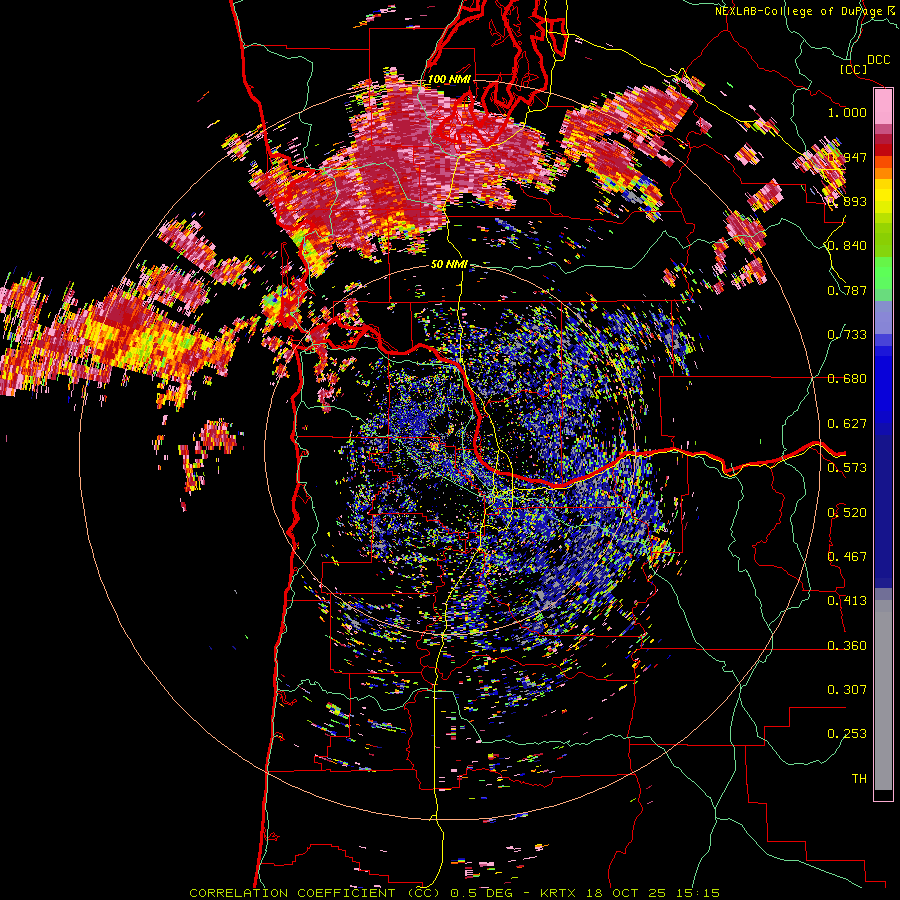Click the TH threshold label
The width and height of the screenshot is (900, 900).
(x=859, y=779)
